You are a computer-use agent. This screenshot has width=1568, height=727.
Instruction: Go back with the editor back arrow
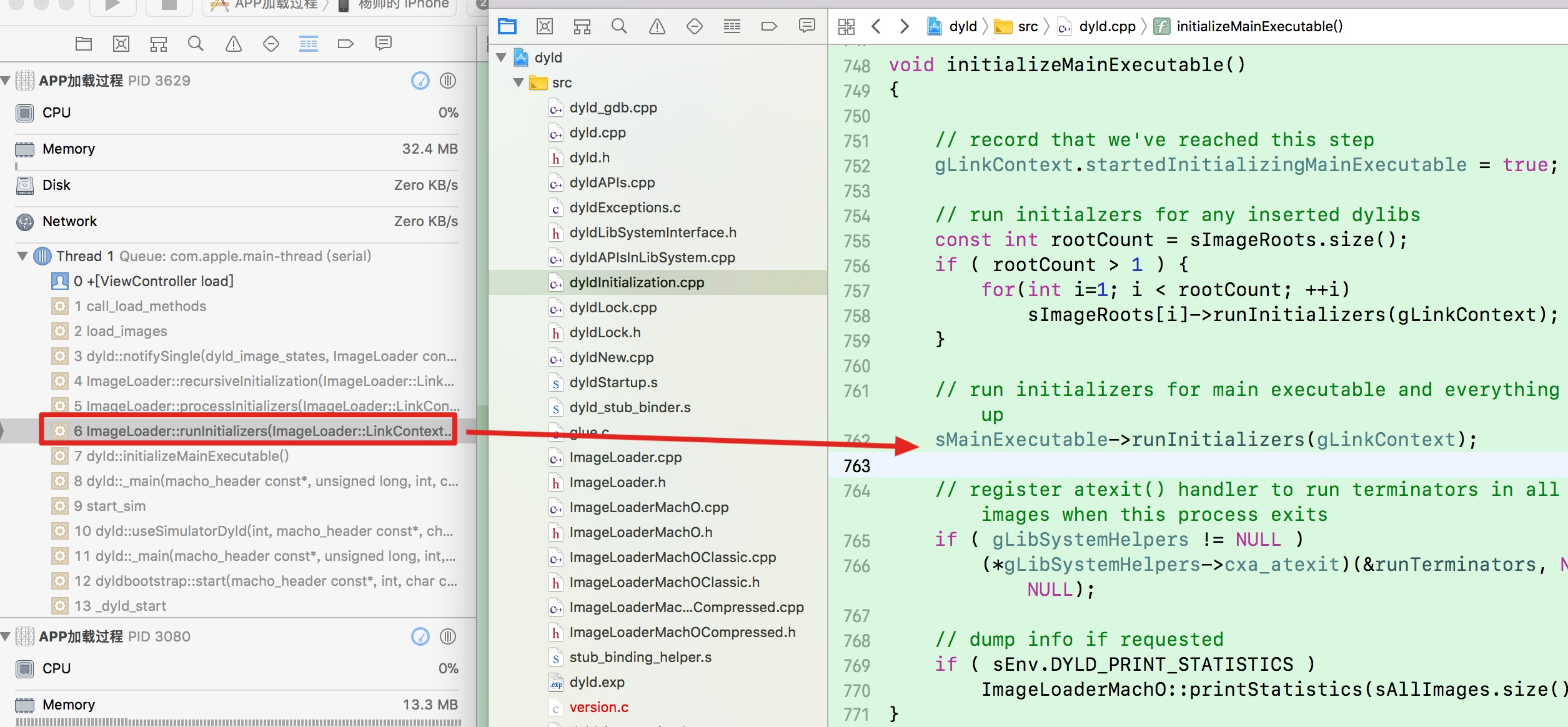click(876, 26)
